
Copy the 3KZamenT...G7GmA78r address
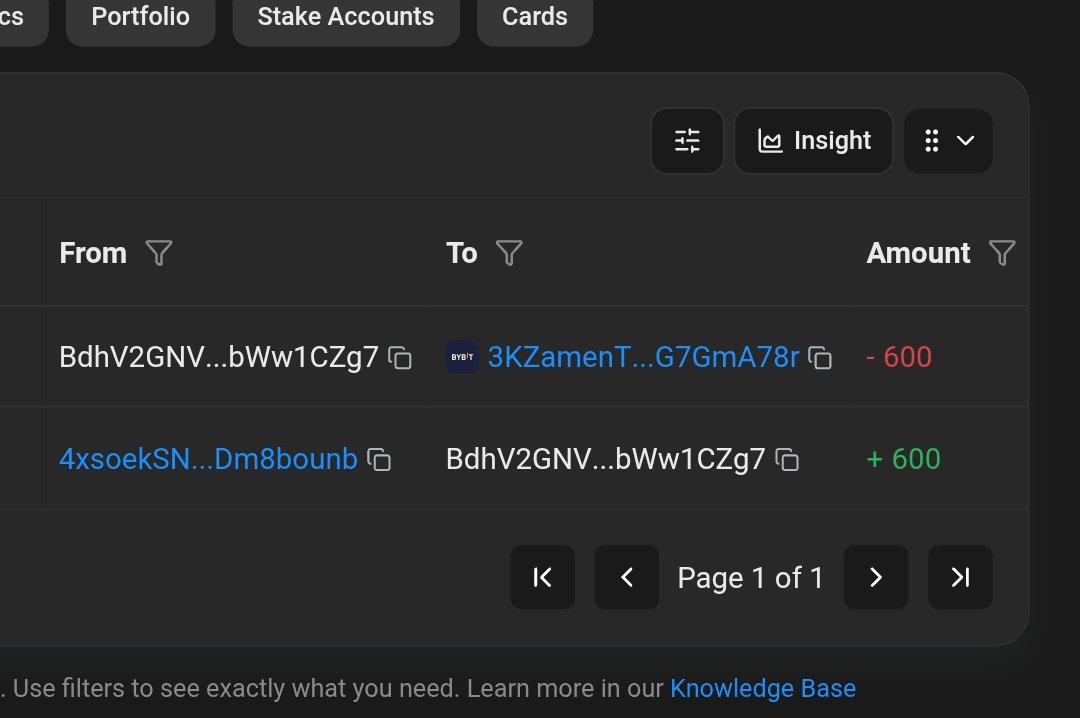tap(820, 358)
